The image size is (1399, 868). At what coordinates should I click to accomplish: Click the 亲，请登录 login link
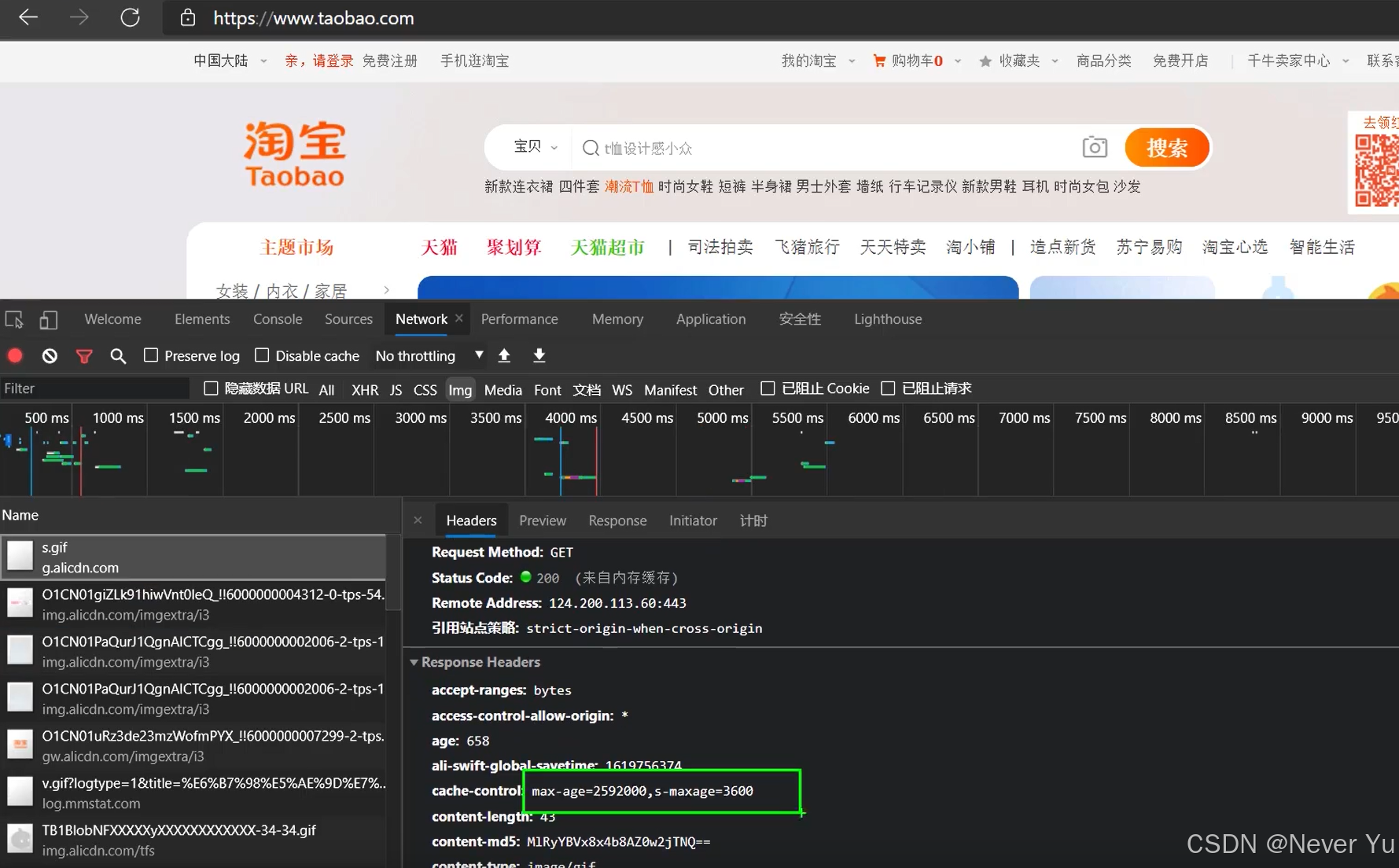tap(318, 61)
